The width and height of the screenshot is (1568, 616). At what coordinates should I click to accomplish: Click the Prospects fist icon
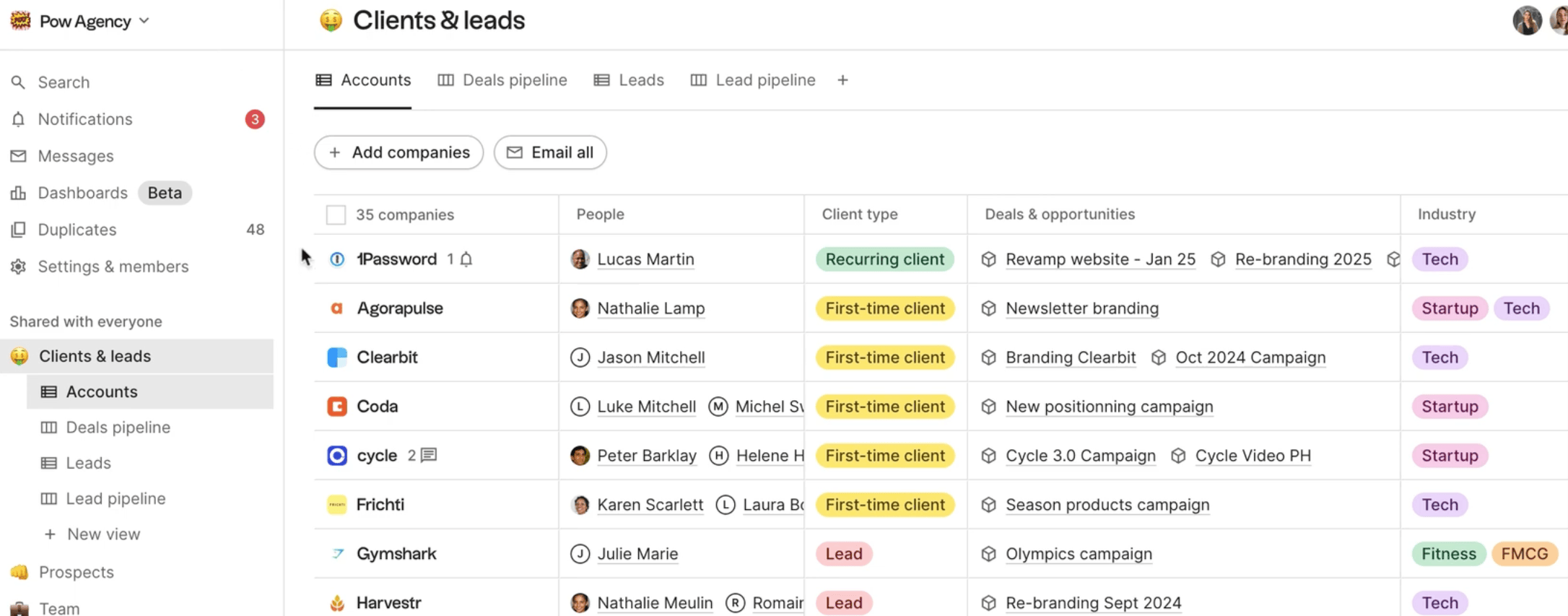click(x=19, y=571)
